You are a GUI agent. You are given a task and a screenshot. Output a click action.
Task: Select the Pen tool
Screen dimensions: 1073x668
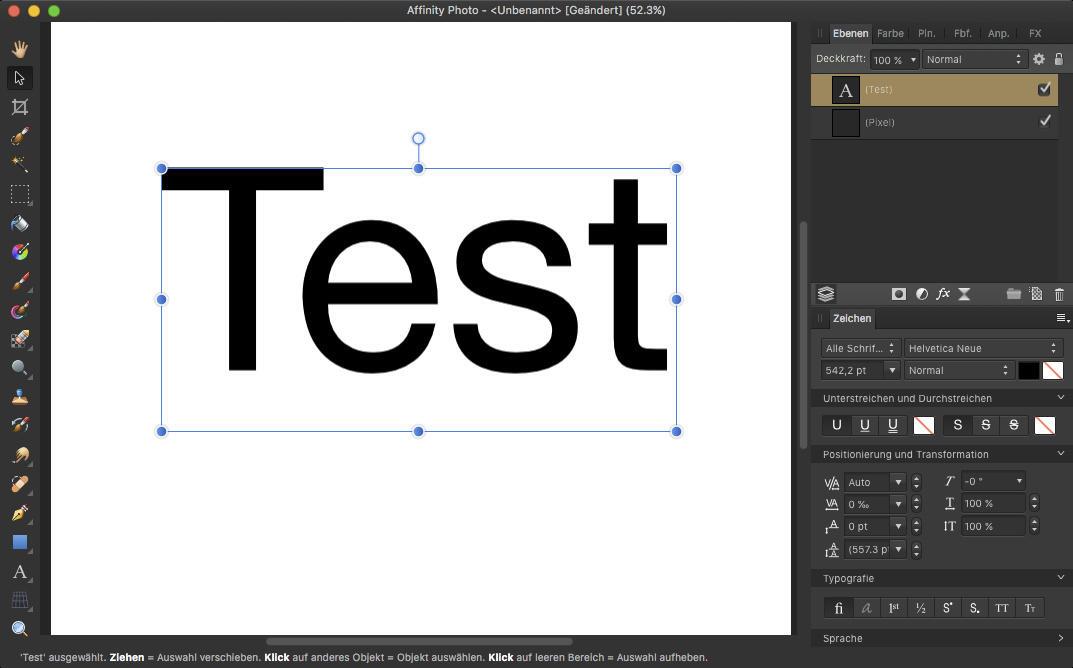coord(19,513)
